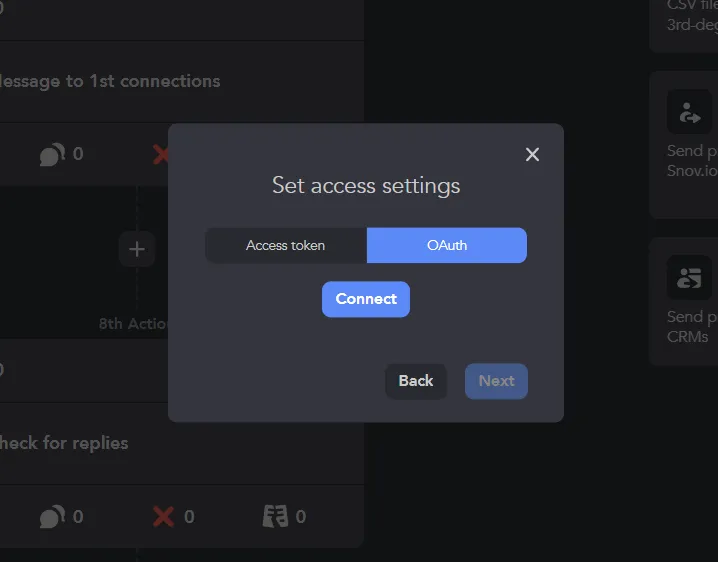
Task: Select the Send to CRMs card label
Action: tap(692, 327)
